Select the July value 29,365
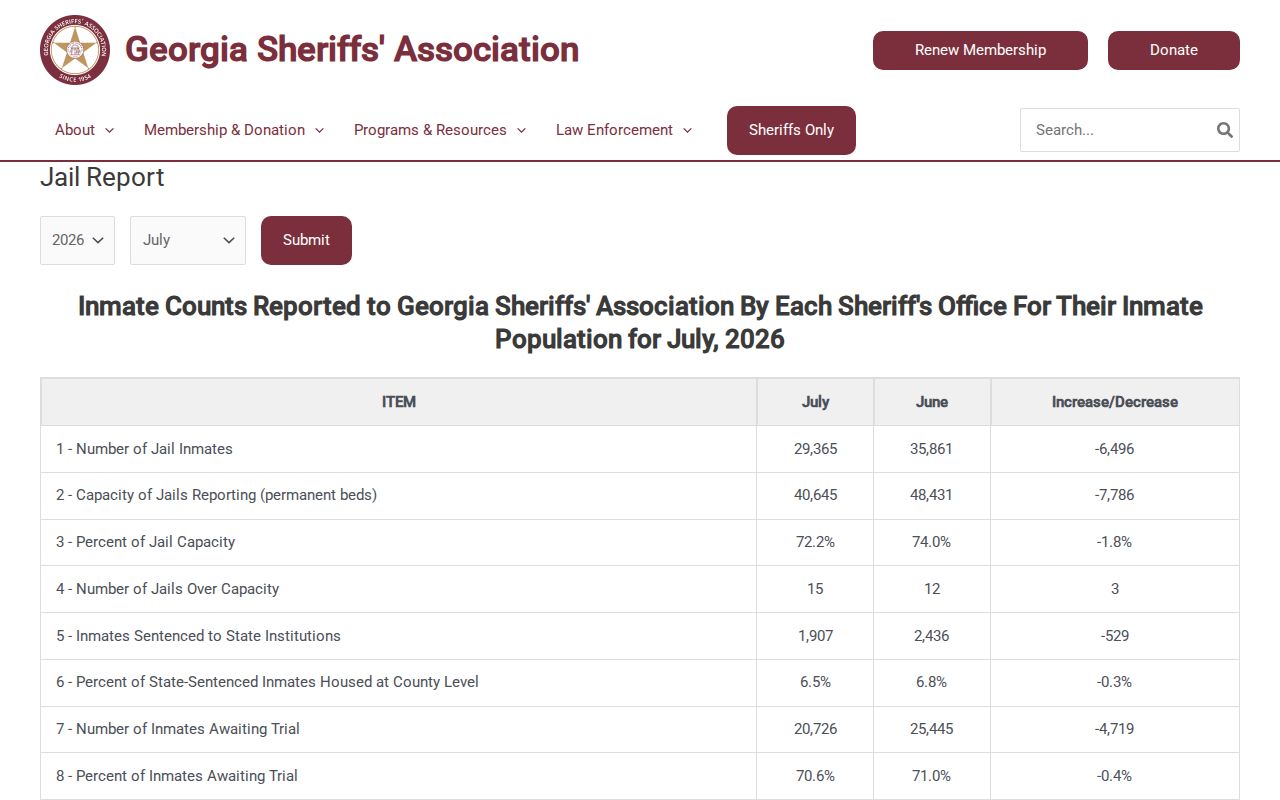This screenshot has width=1280, height=800. (x=815, y=449)
